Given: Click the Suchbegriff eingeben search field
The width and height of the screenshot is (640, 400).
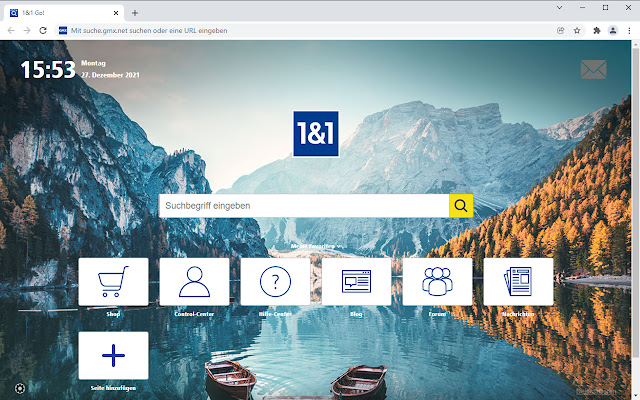Looking at the screenshot, I should point(304,206).
